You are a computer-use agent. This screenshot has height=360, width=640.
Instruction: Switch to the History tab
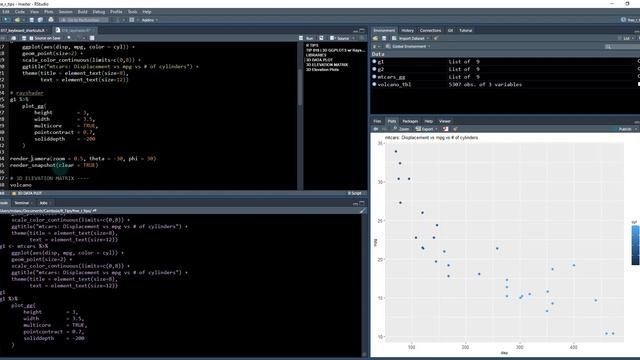click(x=407, y=30)
